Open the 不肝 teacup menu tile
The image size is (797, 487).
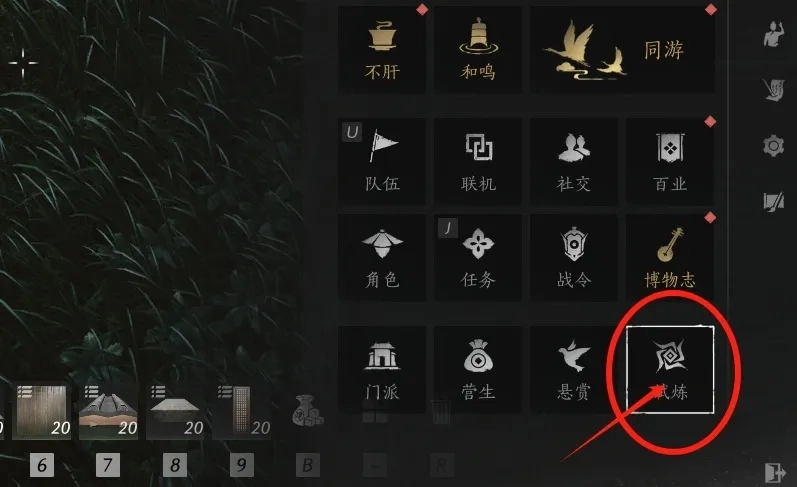[x=382, y=49]
